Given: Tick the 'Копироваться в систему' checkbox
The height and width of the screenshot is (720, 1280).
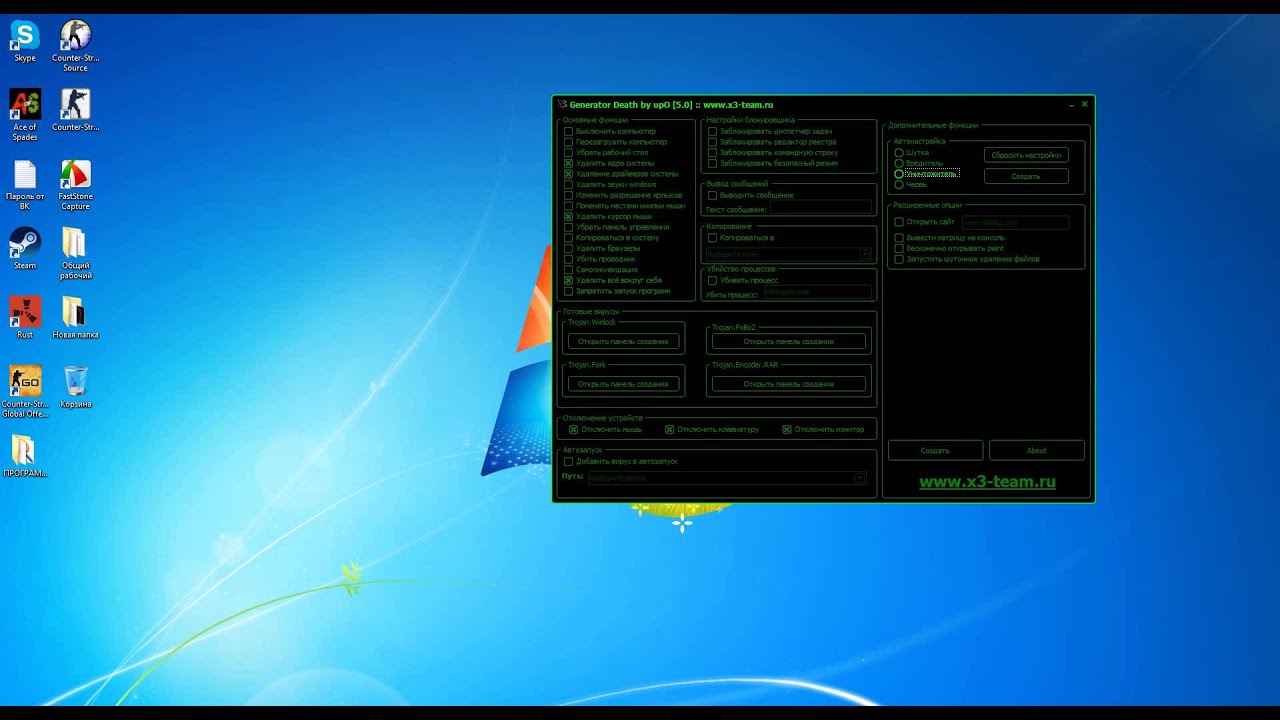Looking at the screenshot, I should pyautogui.click(x=569, y=238).
